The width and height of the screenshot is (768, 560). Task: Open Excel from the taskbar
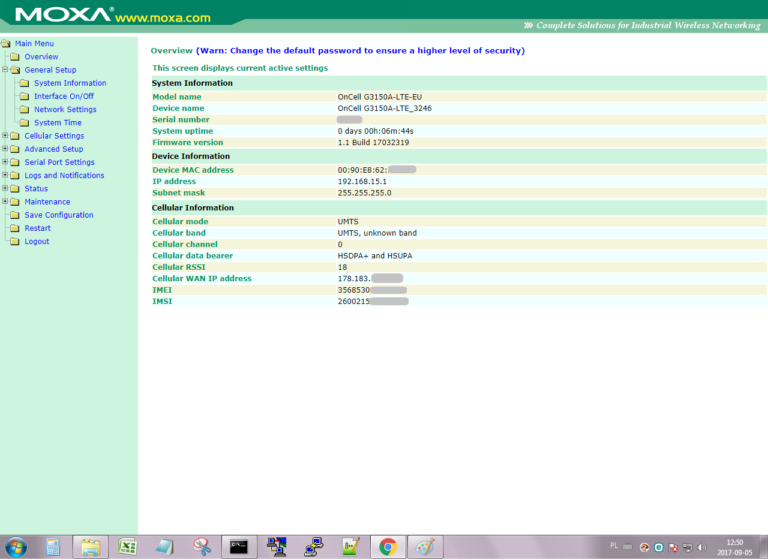[x=127, y=547]
